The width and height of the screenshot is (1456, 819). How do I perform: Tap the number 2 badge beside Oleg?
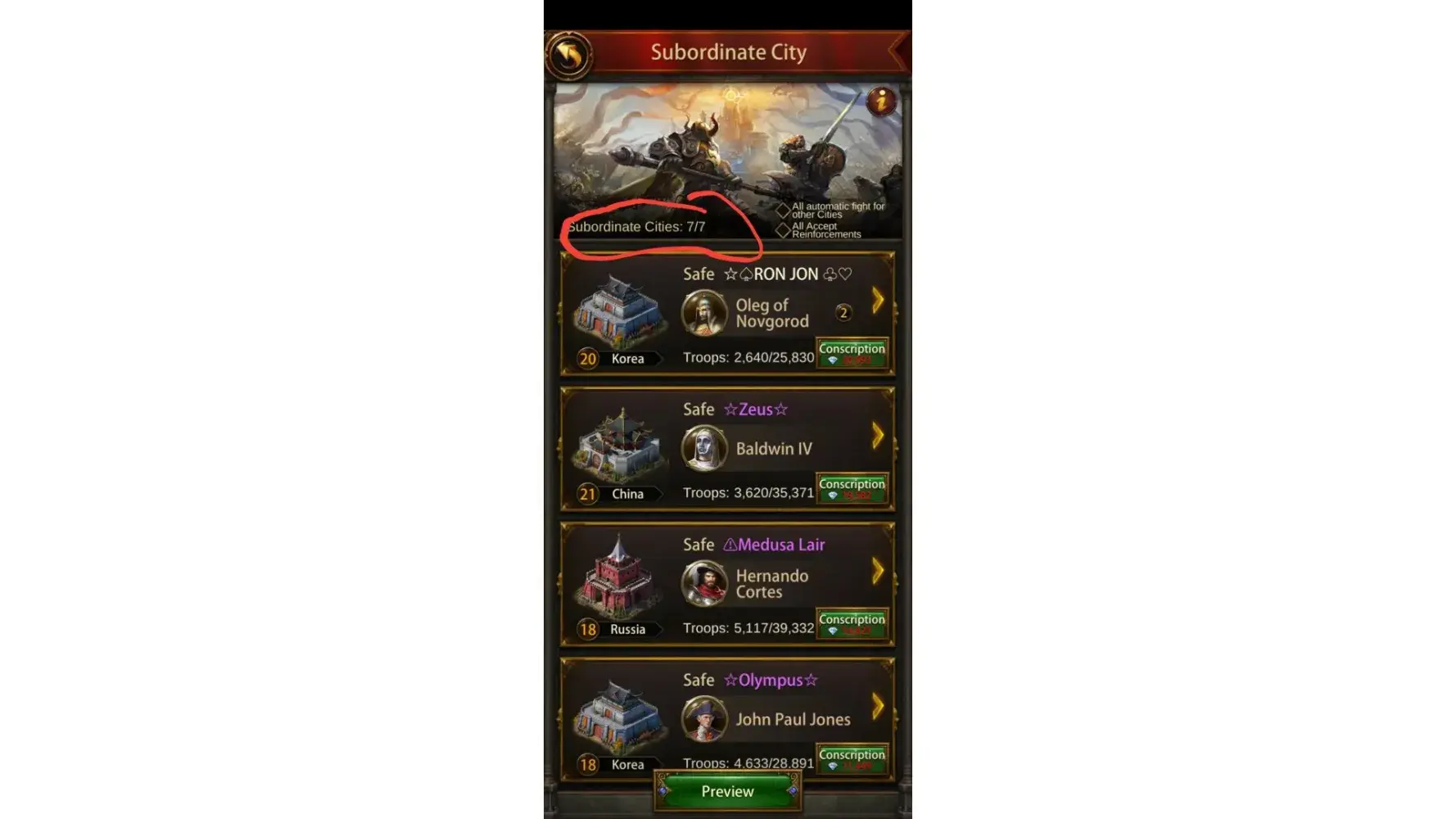tap(843, 312)
